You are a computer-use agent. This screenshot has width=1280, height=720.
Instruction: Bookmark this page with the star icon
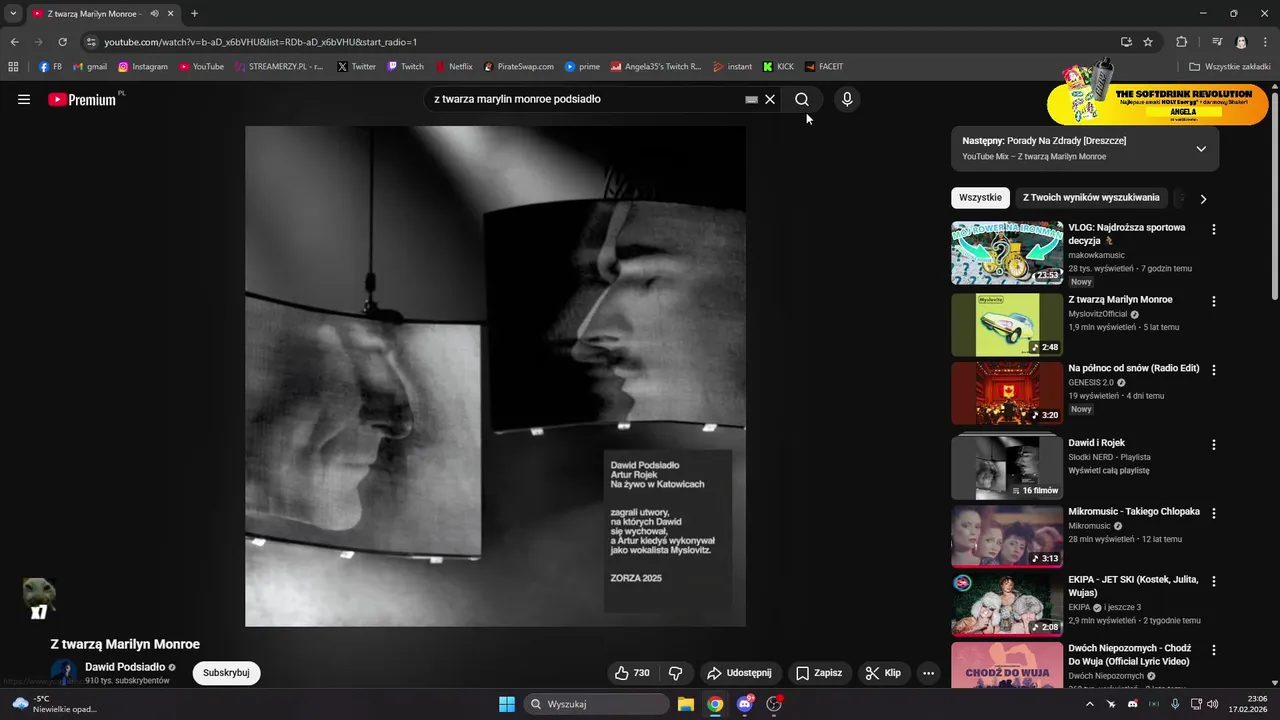[x=1148, y=42]
